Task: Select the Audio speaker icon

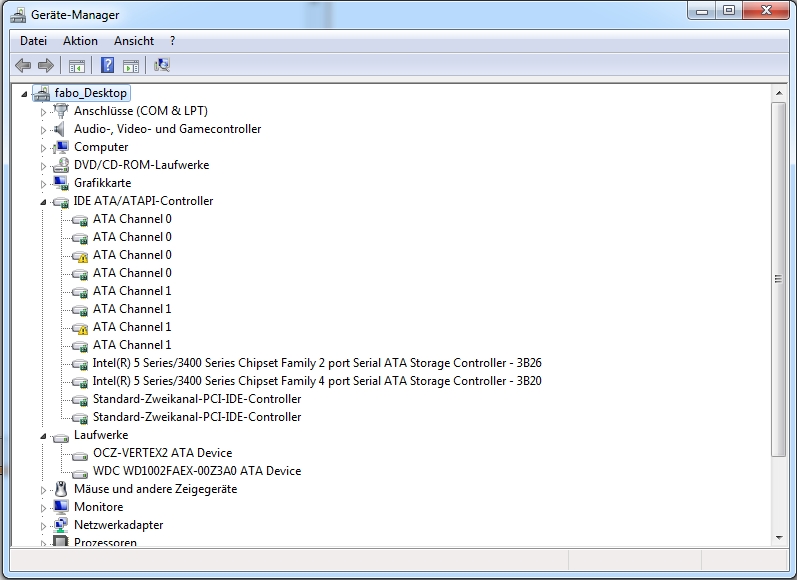Action: (x=60, y=129)
